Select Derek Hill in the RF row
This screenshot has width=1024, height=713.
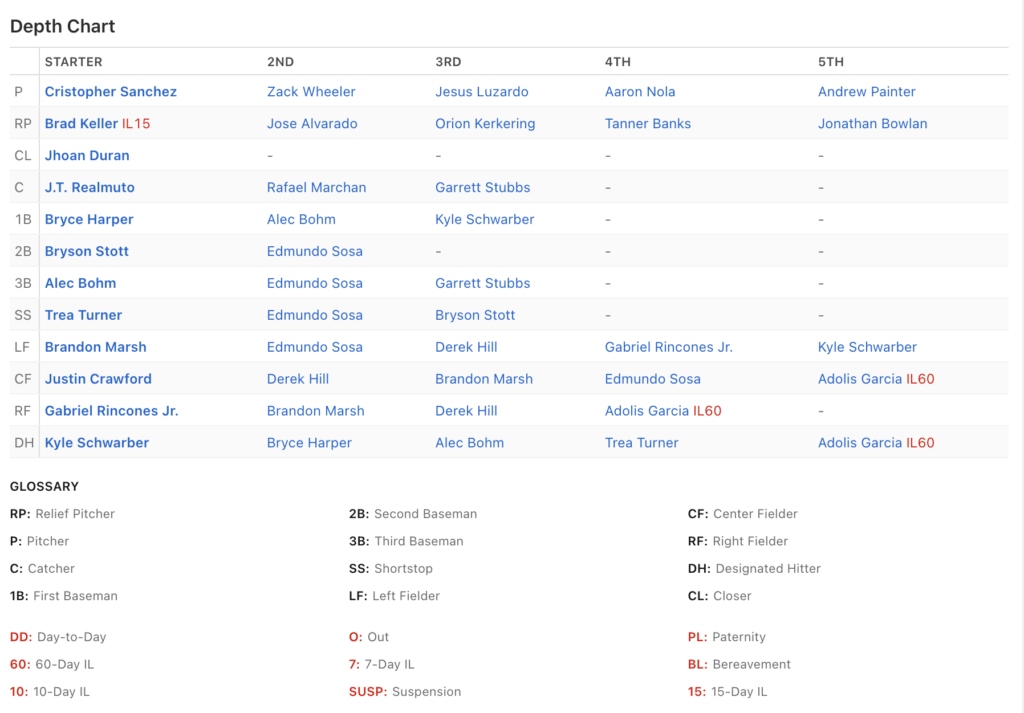pos(466,411)
